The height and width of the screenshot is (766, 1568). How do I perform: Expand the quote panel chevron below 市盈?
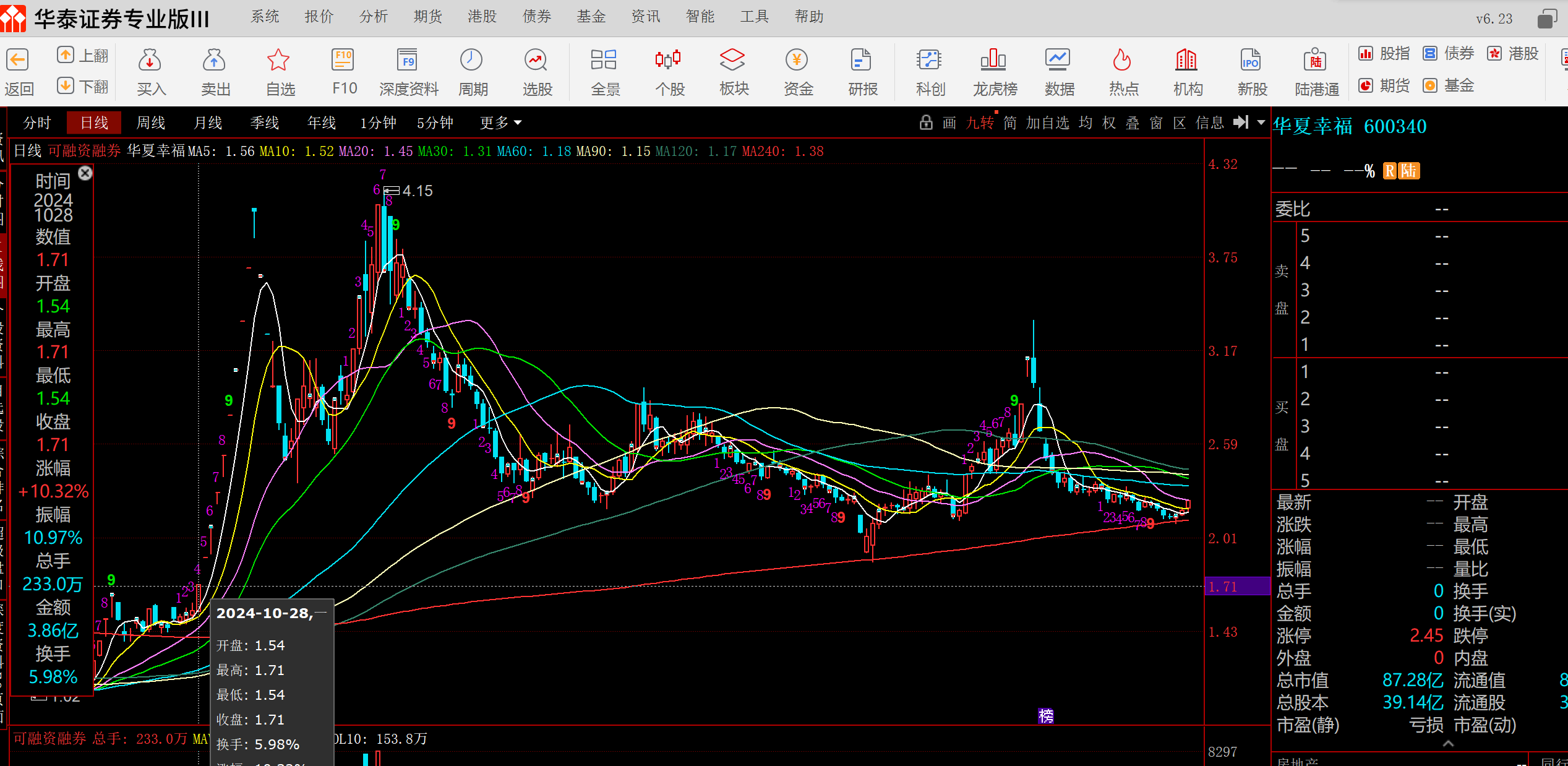pos(1448,744)
